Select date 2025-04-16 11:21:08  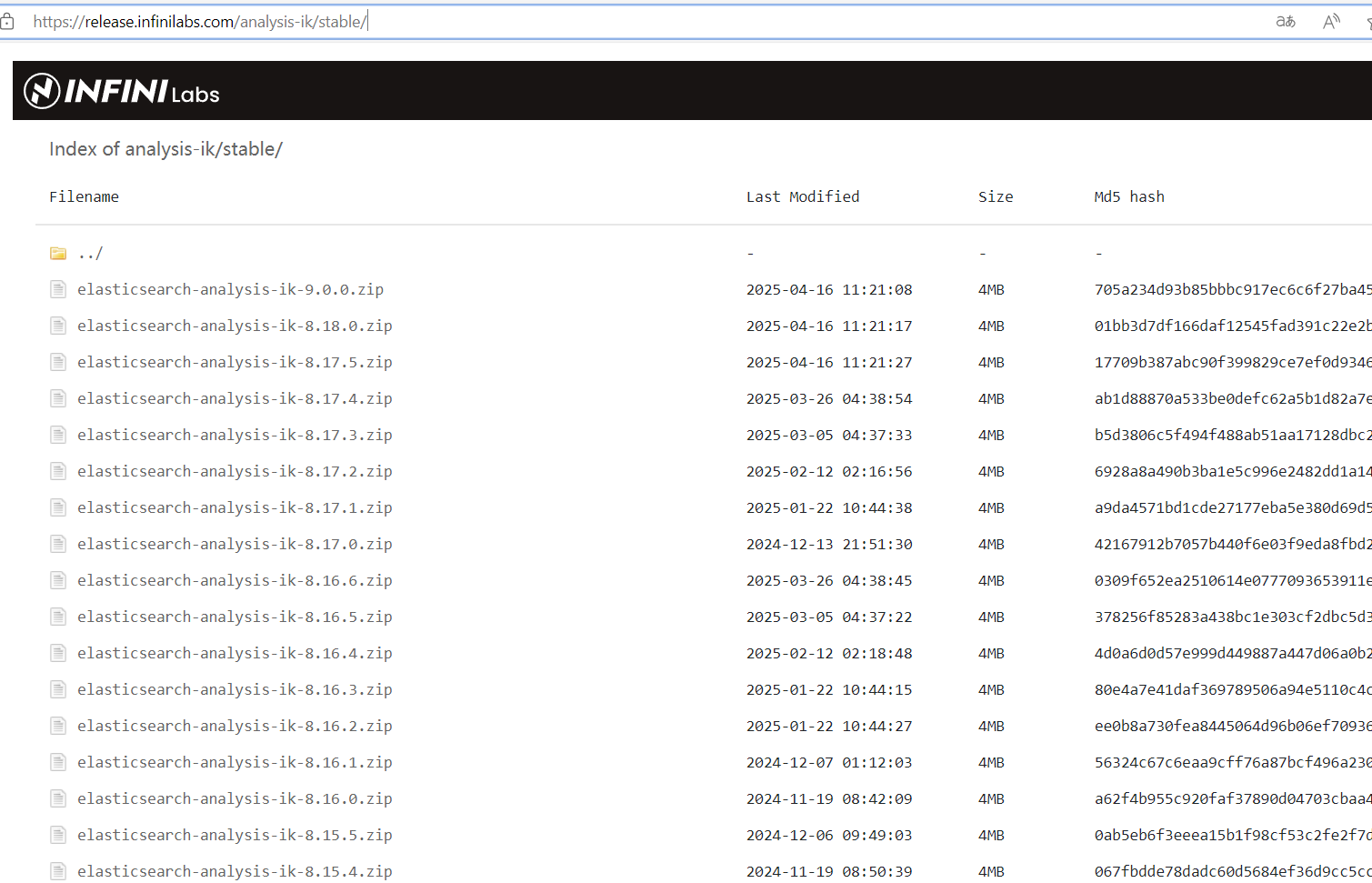point(829,289)
